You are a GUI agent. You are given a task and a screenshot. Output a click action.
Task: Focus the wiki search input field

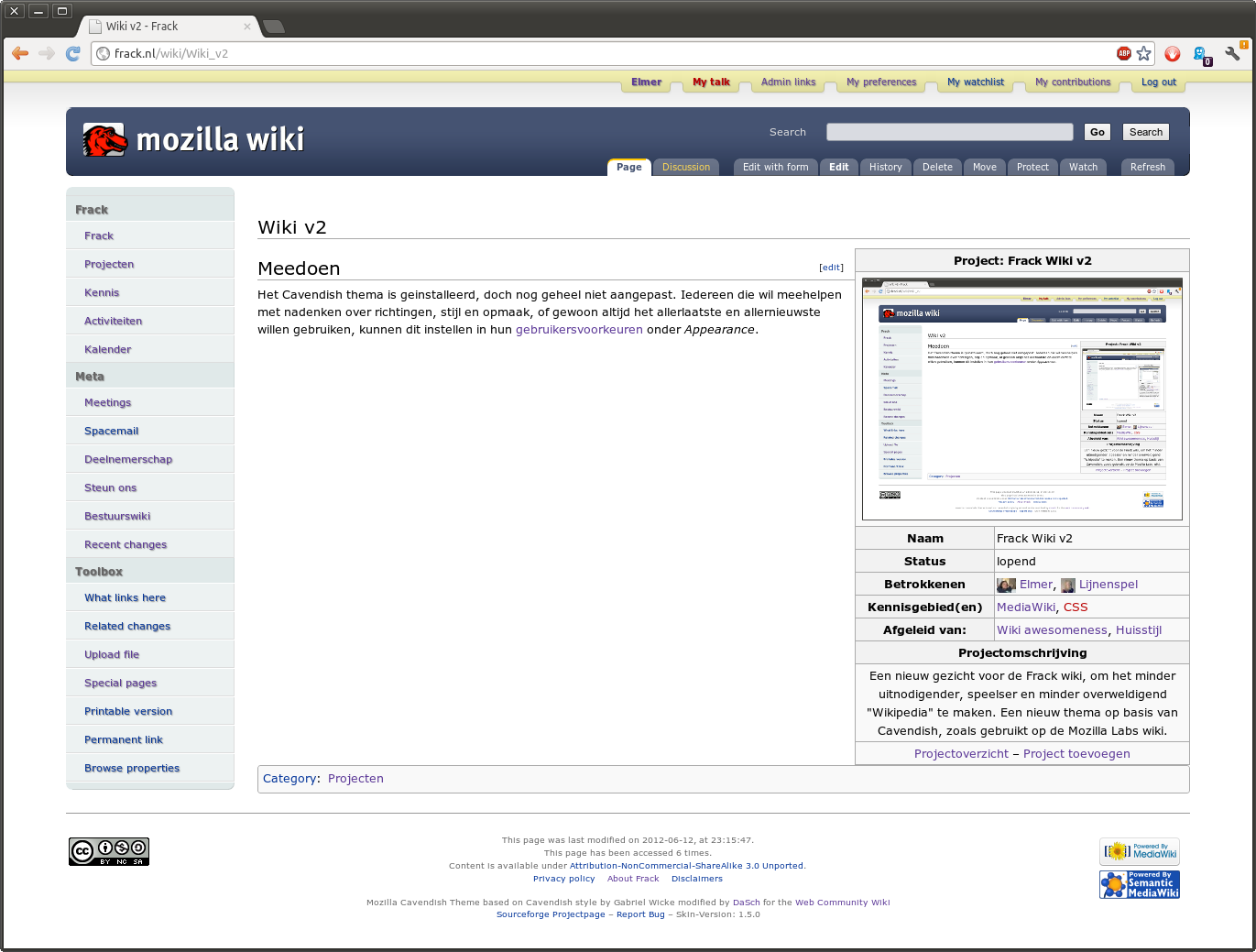[x=950, y=132]
